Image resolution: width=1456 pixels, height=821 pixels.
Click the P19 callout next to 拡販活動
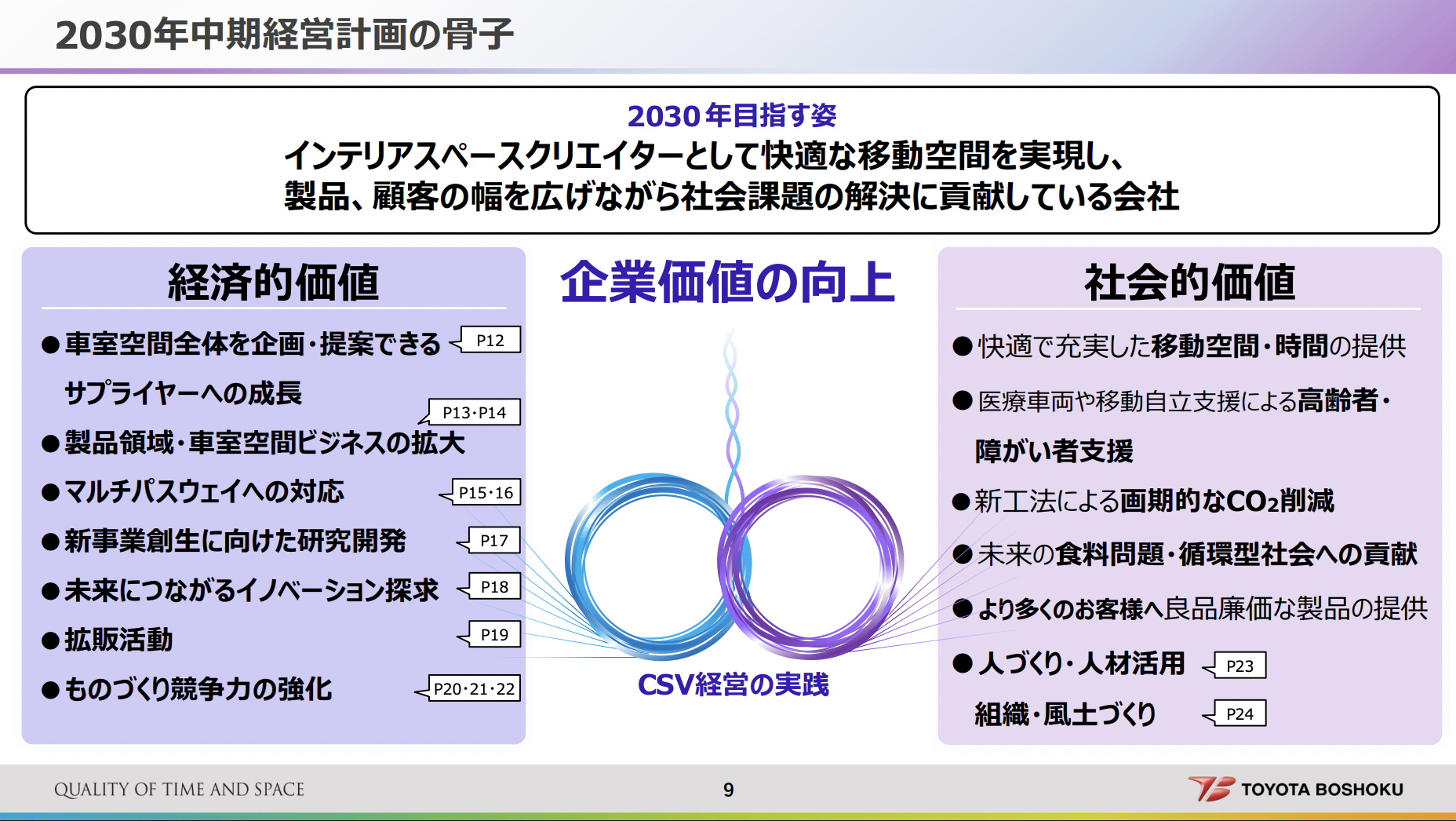tap(494, 634)
